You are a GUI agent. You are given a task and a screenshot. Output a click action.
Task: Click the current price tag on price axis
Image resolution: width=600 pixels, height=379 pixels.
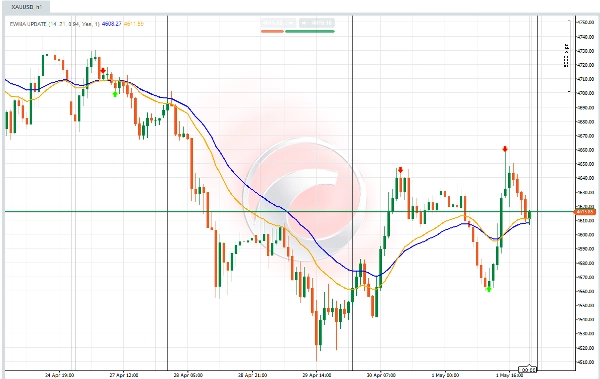tap(585, 212)
